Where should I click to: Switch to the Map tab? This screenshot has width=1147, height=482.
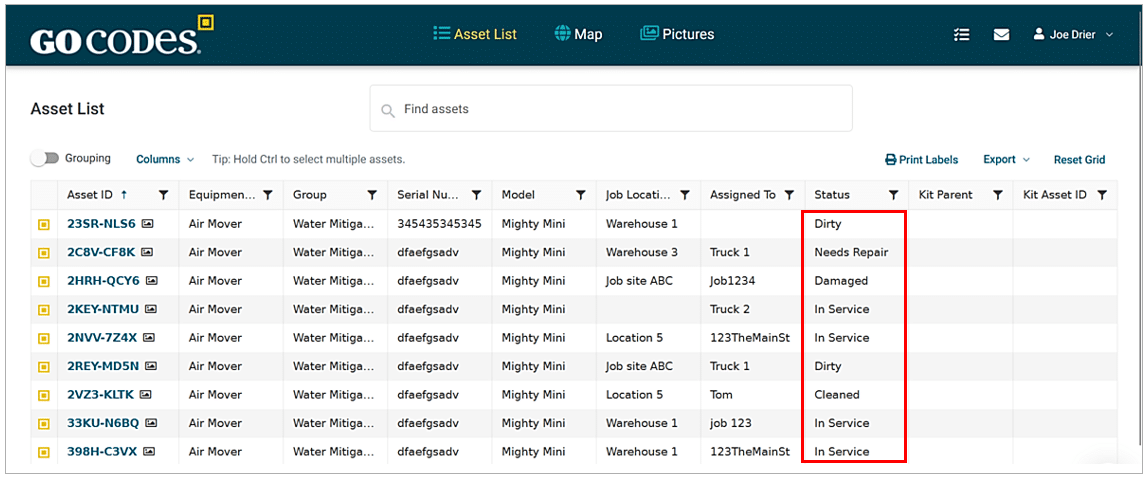(x=578, y=34)
